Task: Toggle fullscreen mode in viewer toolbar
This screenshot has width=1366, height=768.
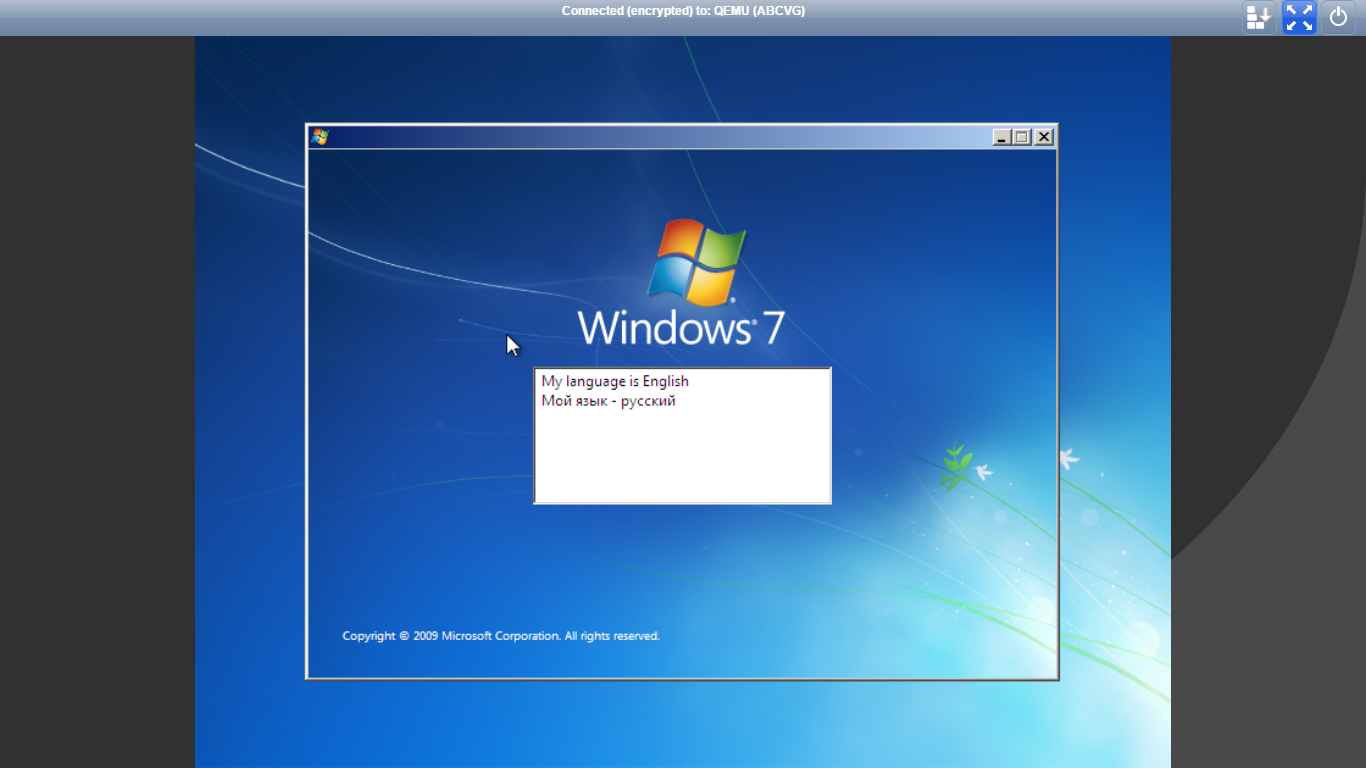Action: pyautogui.click(x=1299, y=17)
